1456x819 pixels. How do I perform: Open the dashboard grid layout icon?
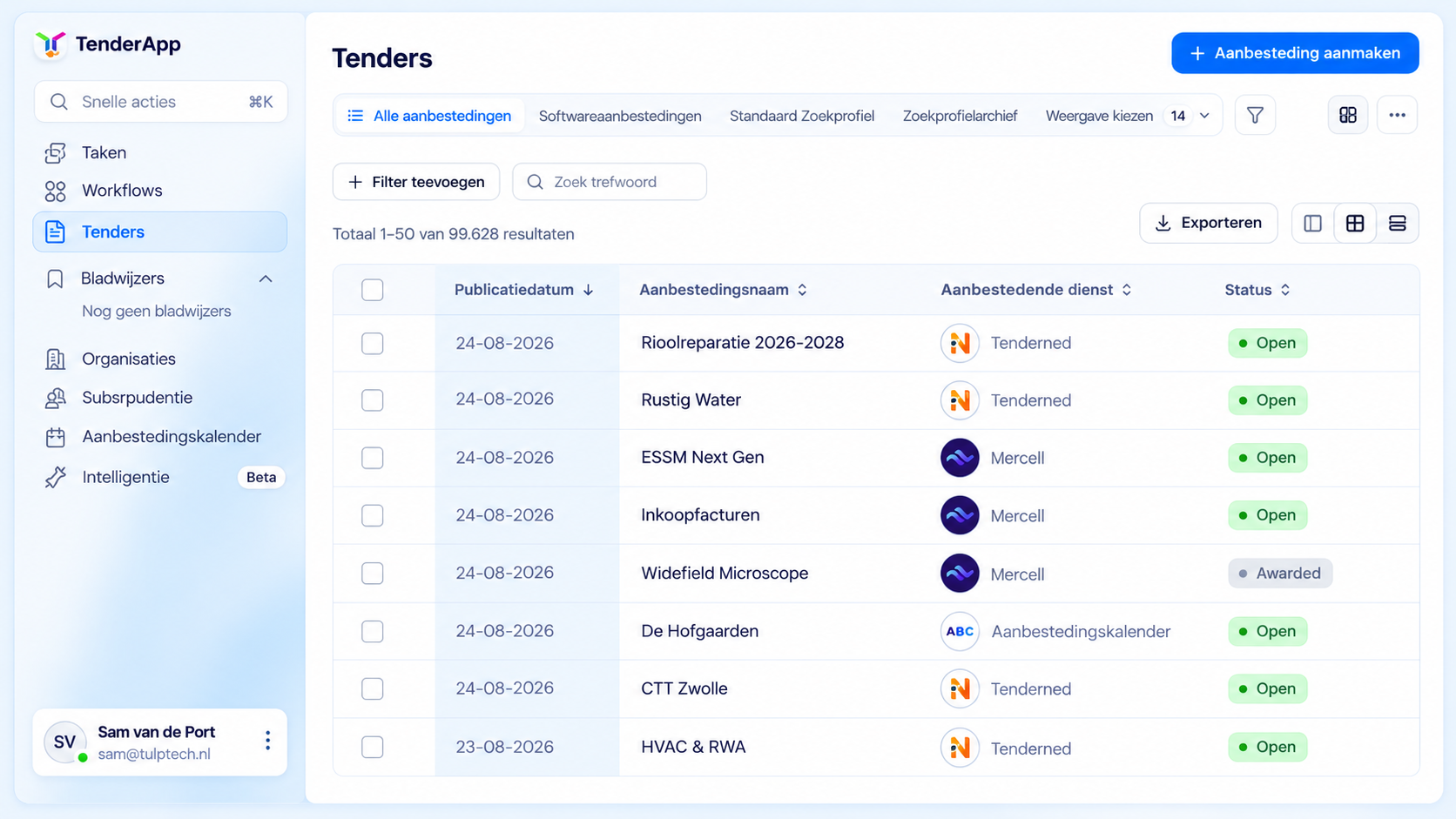[1348, 115]
